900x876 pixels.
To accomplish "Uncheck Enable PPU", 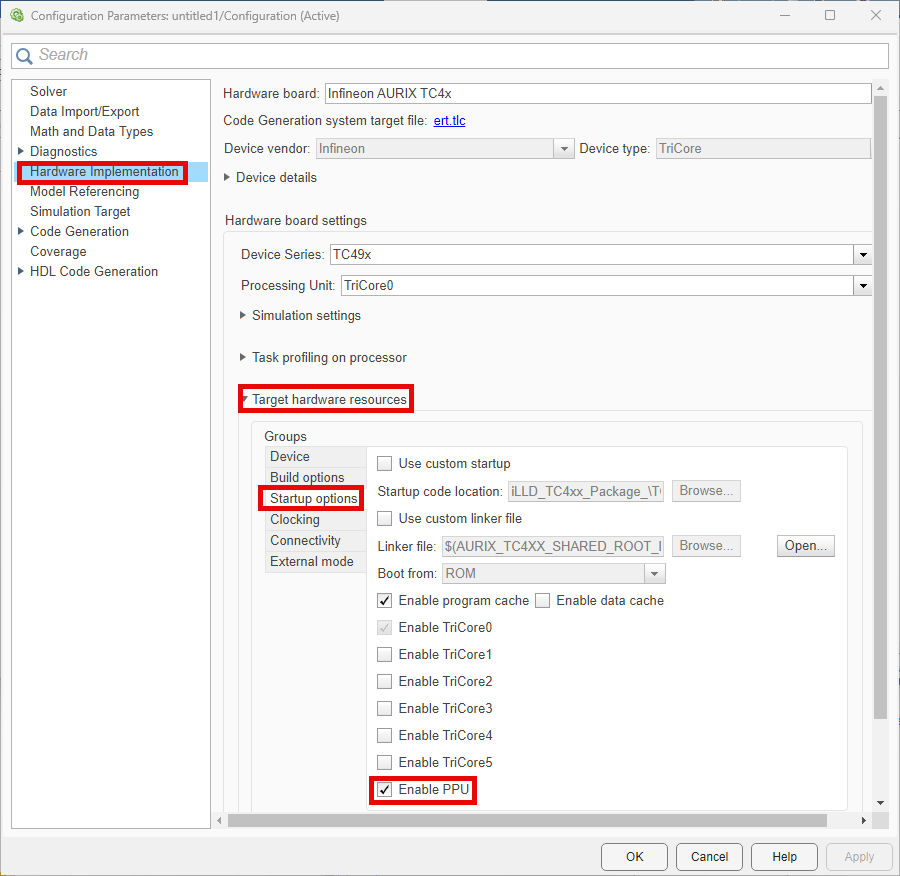I will click(385, 789).
